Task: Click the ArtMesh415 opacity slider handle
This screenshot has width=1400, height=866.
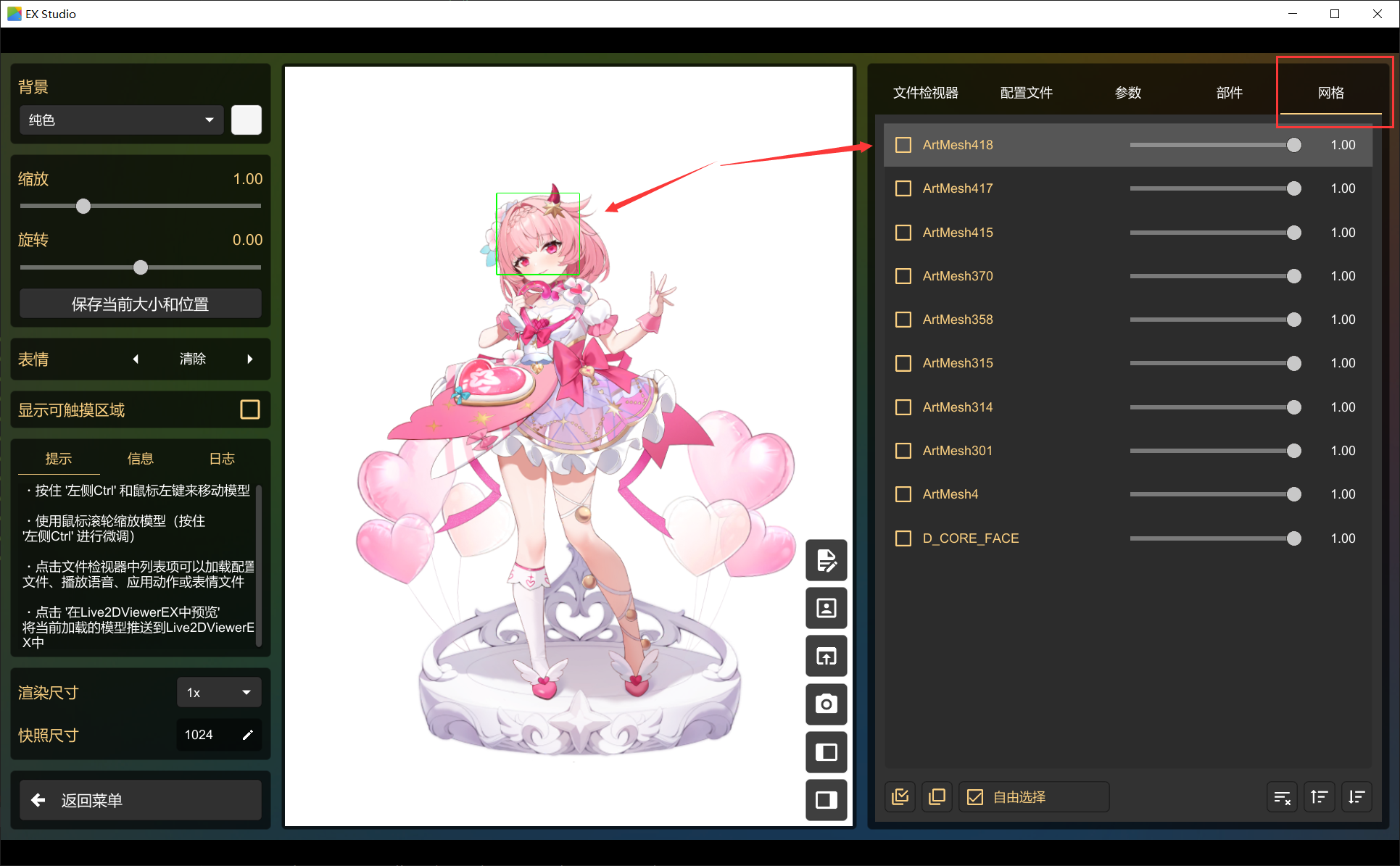Action: [x=1294, y=233]
